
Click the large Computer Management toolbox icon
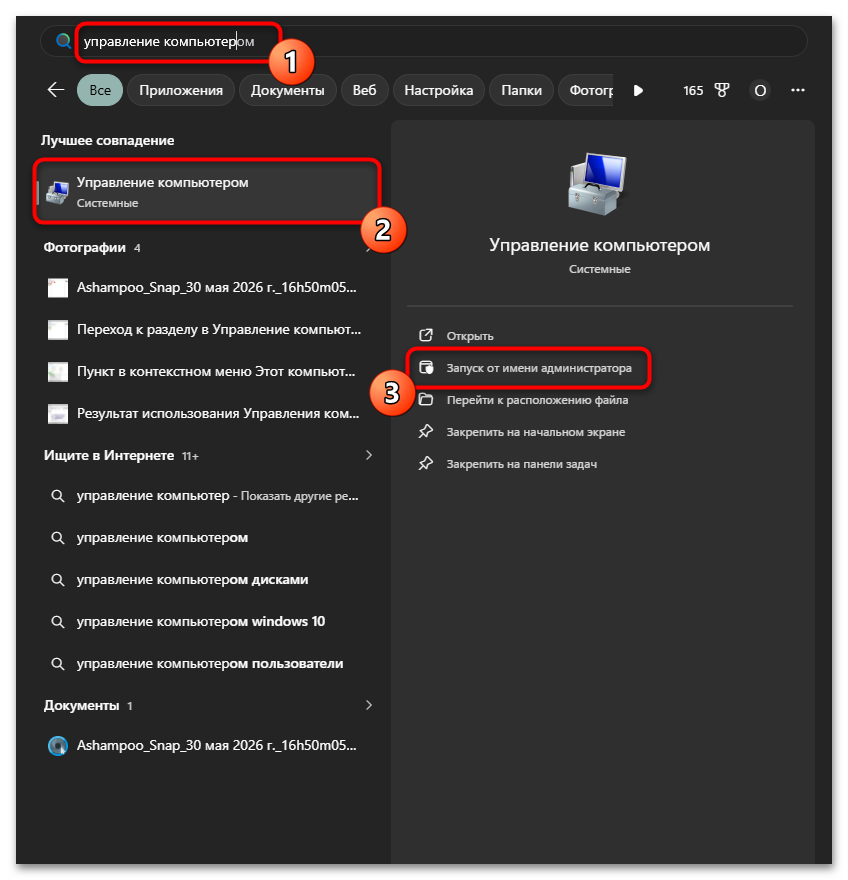click(598, 184)
